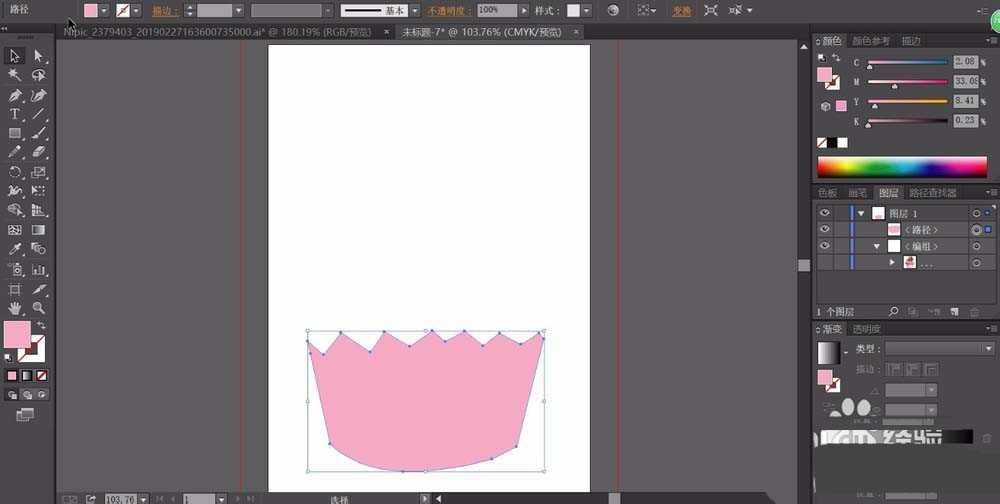Screen dimensions: 1000x504
Task: Open the gradient 类型 dropdown
Action: click(939, 348)
